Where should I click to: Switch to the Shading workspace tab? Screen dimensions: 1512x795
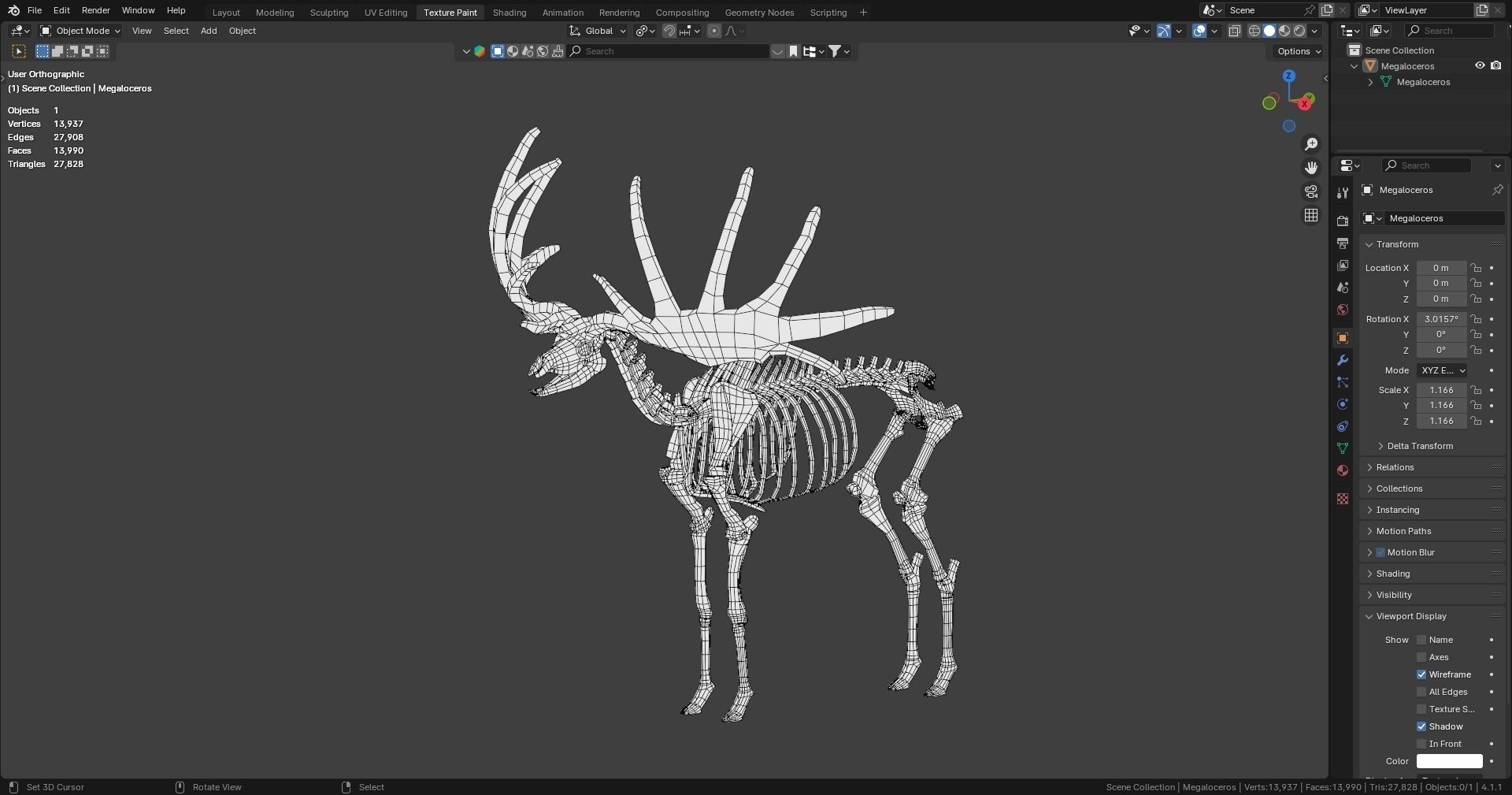point(510,13)
